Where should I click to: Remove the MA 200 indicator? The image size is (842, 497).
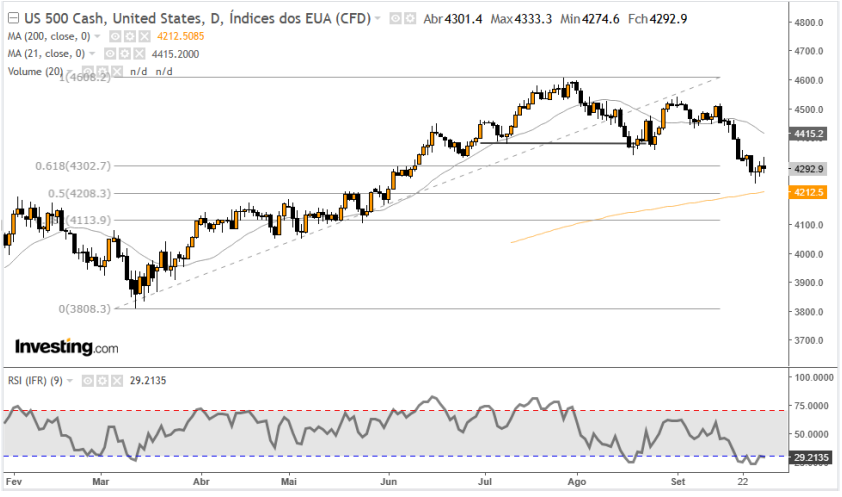click(142, 36)
